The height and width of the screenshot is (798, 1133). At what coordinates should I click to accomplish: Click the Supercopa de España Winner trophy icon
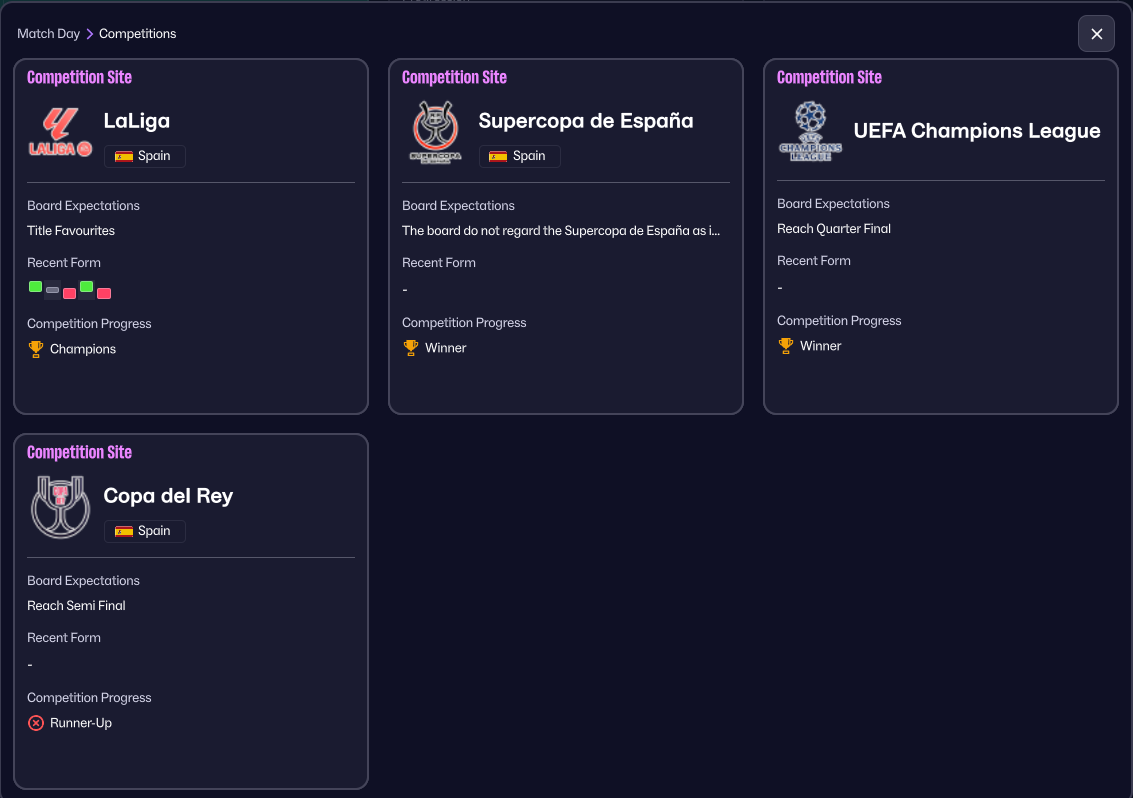pyautogui.click(x=411, y=348)
